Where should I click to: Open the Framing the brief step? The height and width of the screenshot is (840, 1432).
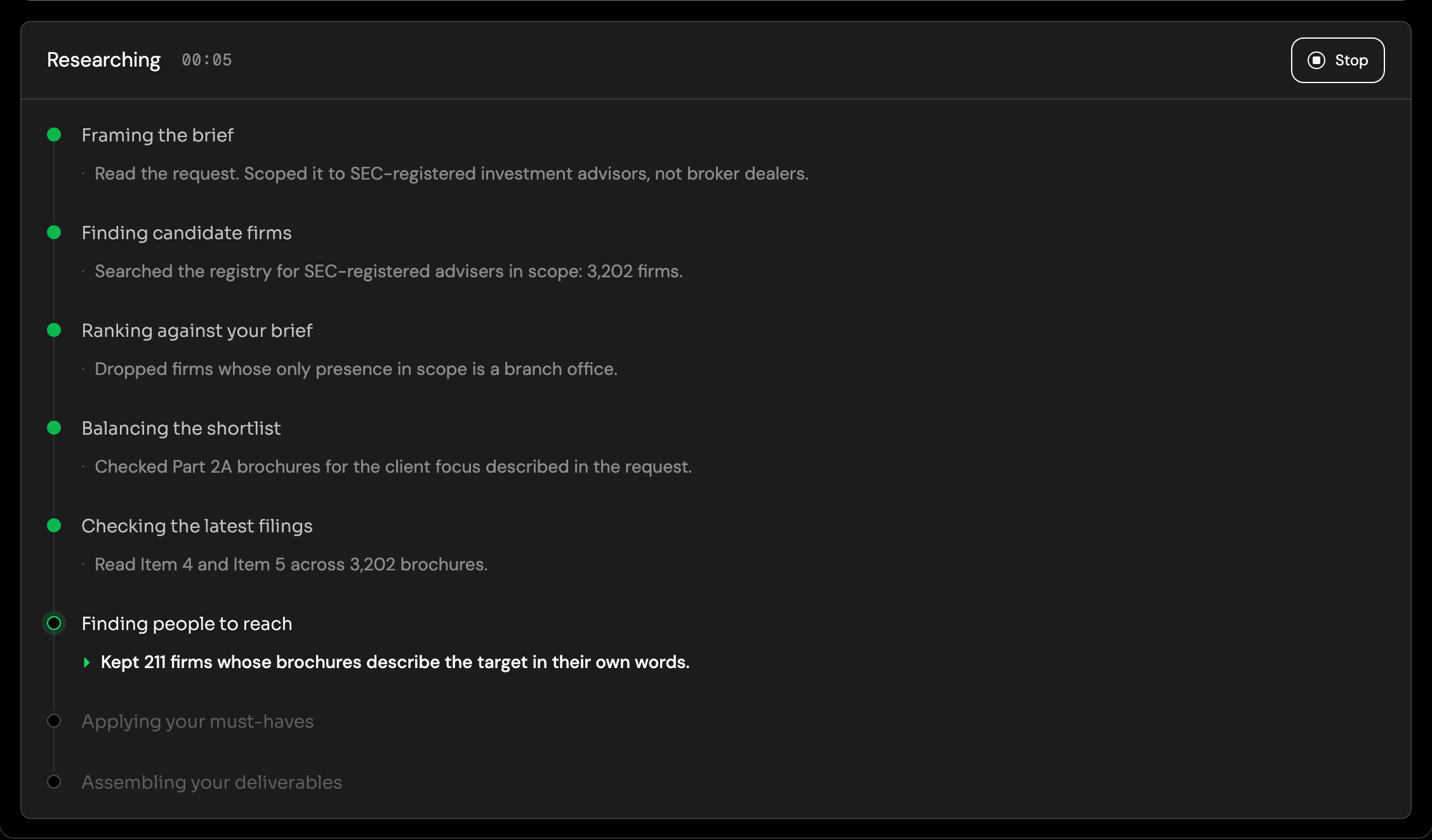(x=157, y=135)
